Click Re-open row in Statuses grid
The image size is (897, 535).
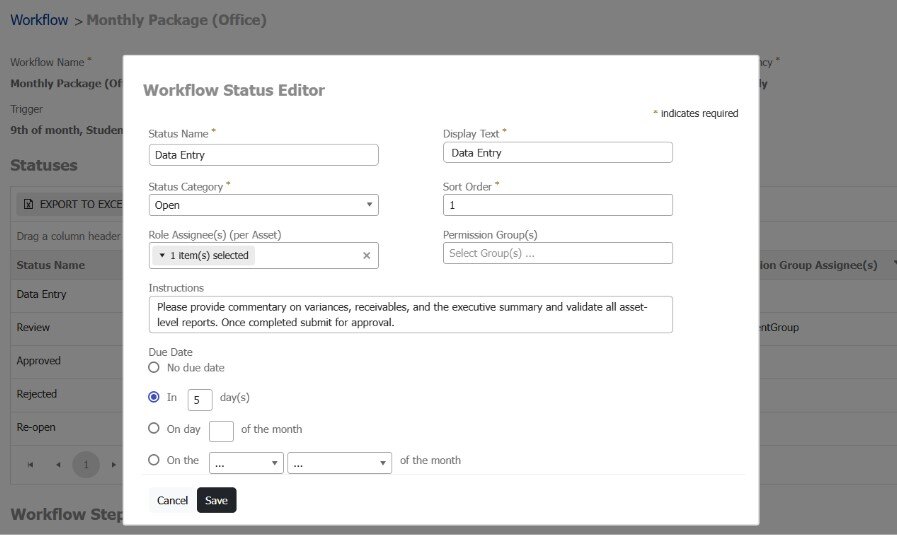click(x=66, y=427)
